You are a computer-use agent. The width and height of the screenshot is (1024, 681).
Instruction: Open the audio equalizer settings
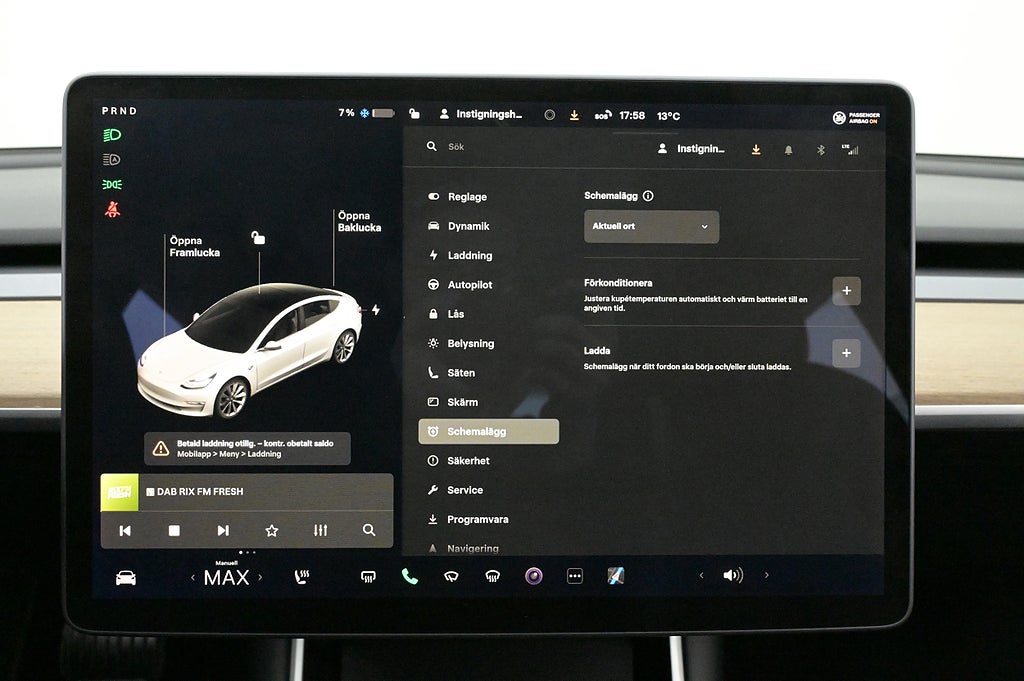click(x=320, y=530)
